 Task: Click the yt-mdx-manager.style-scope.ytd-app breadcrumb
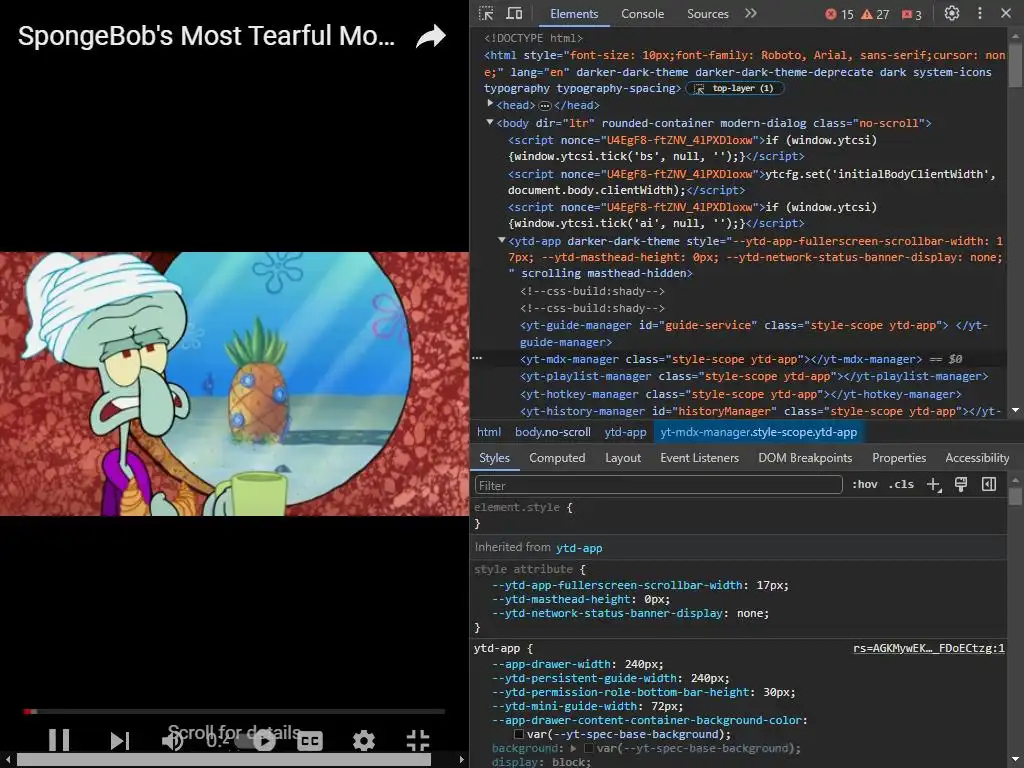pos(758,432)
